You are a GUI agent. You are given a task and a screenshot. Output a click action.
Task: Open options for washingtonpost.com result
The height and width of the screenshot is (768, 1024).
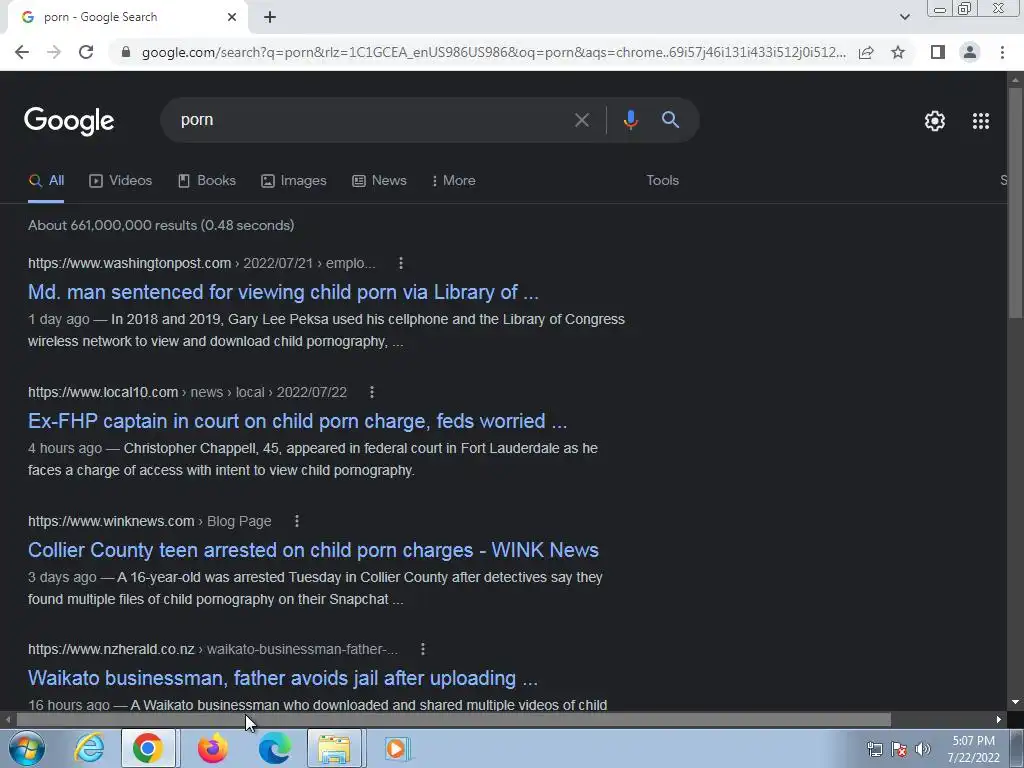click(401, 263)
